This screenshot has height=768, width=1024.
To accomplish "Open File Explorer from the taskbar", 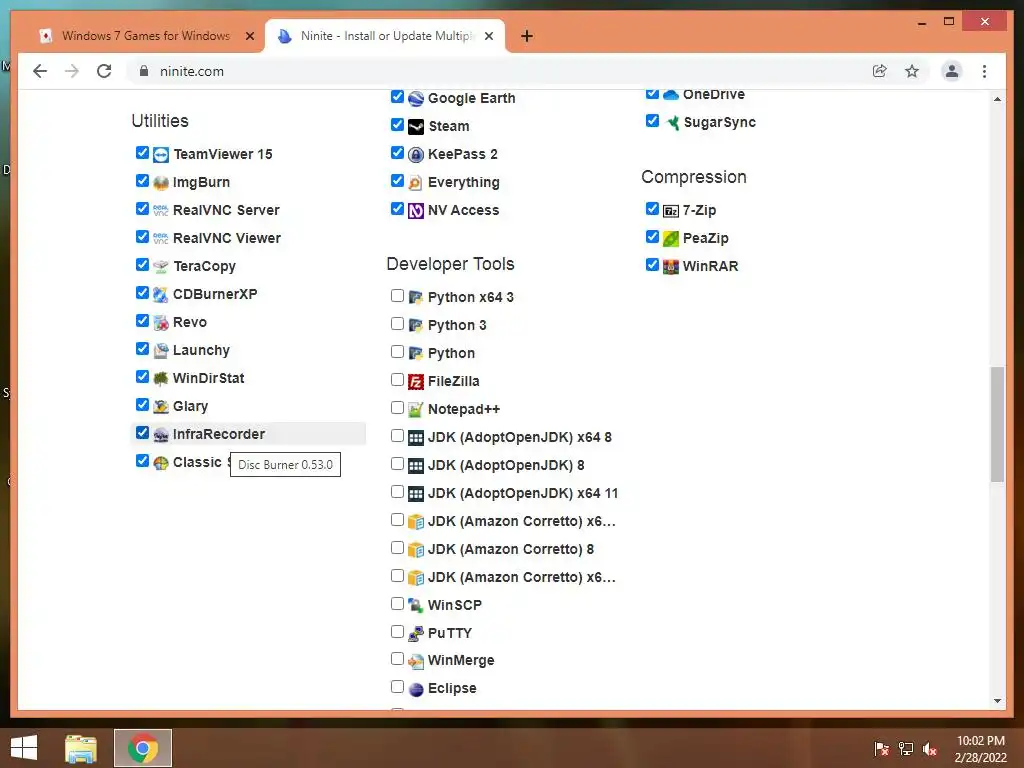I will 81,748.
